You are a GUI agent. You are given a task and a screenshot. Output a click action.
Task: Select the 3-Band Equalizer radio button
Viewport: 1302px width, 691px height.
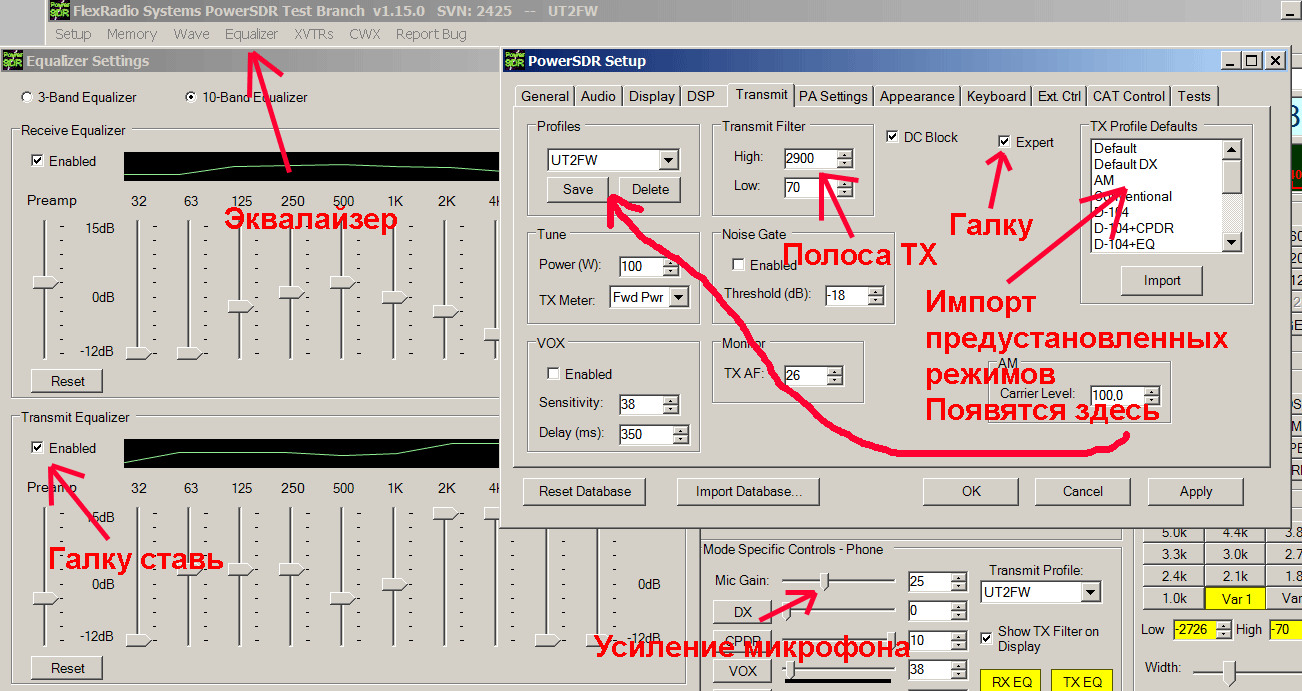pyautogui.click(x=27, y=98)
